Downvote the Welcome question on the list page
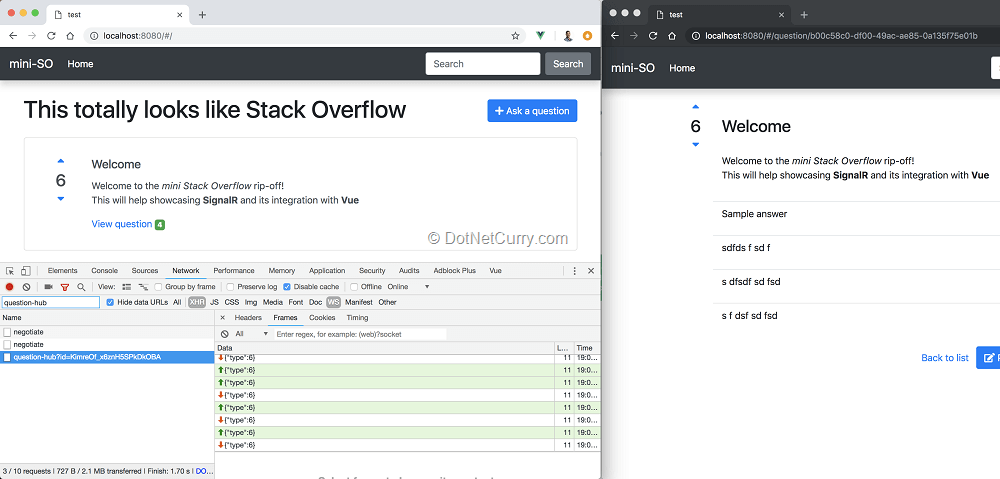This screenshot has height=479, width=1000. (61, 199)
